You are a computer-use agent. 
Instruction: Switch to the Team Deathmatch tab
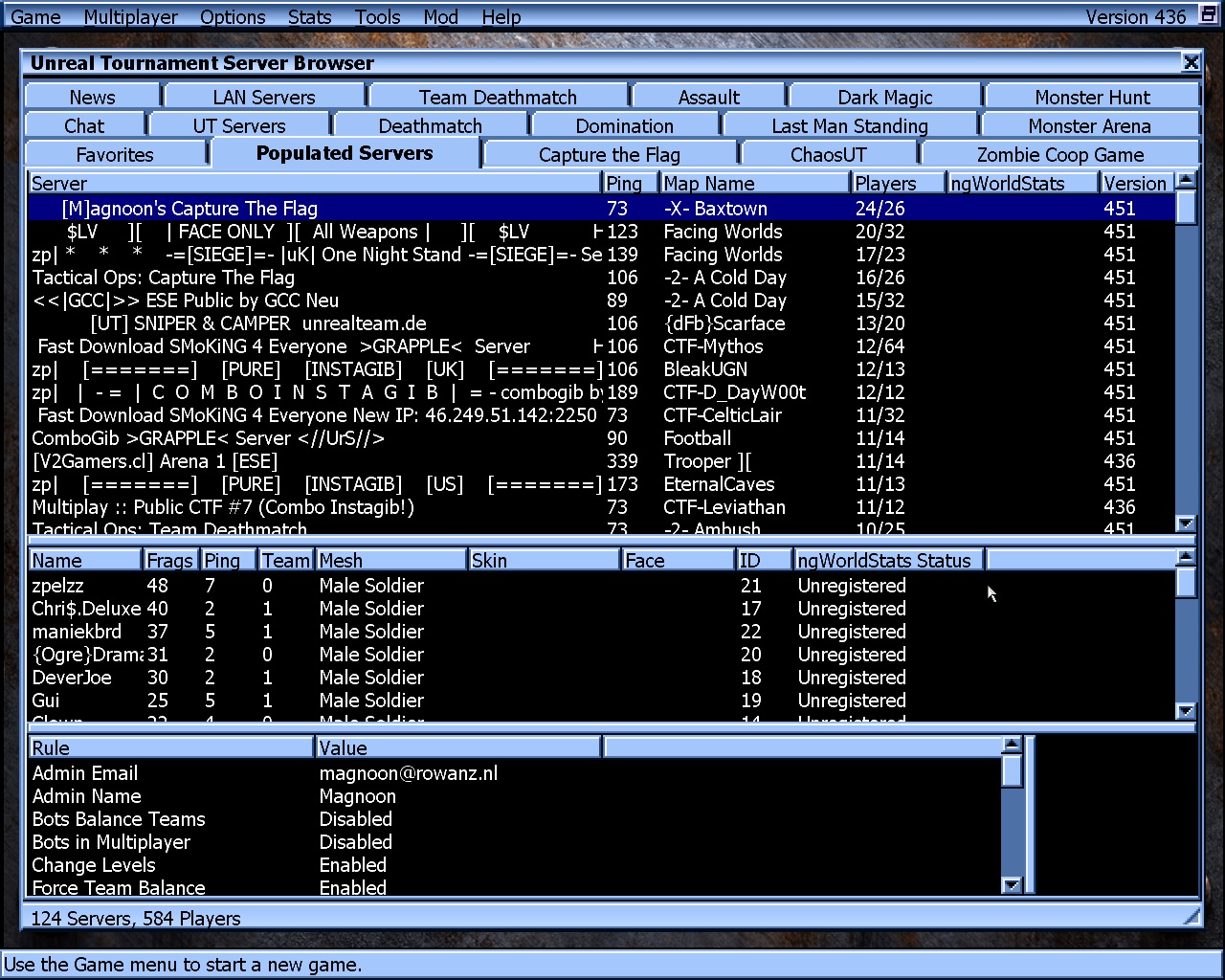click(498, 97)
